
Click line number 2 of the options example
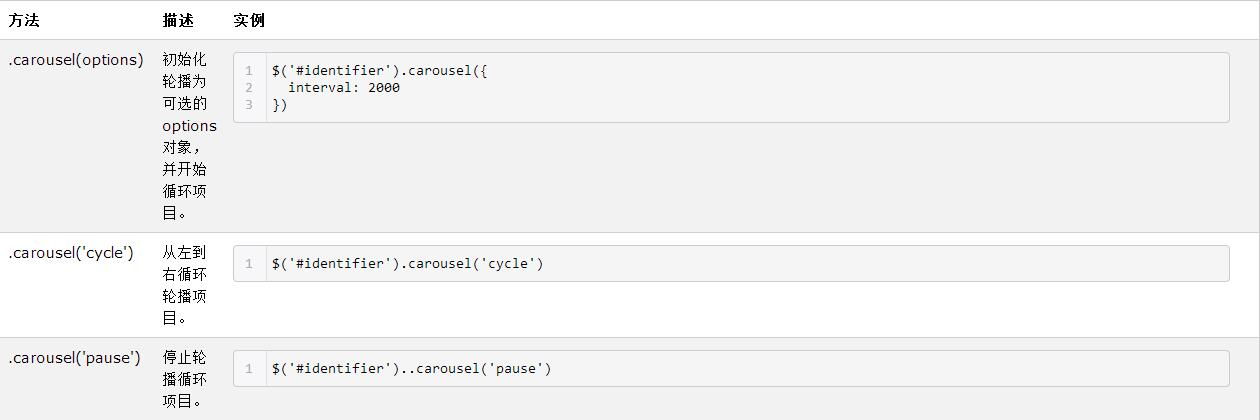(x=249, y=88)
